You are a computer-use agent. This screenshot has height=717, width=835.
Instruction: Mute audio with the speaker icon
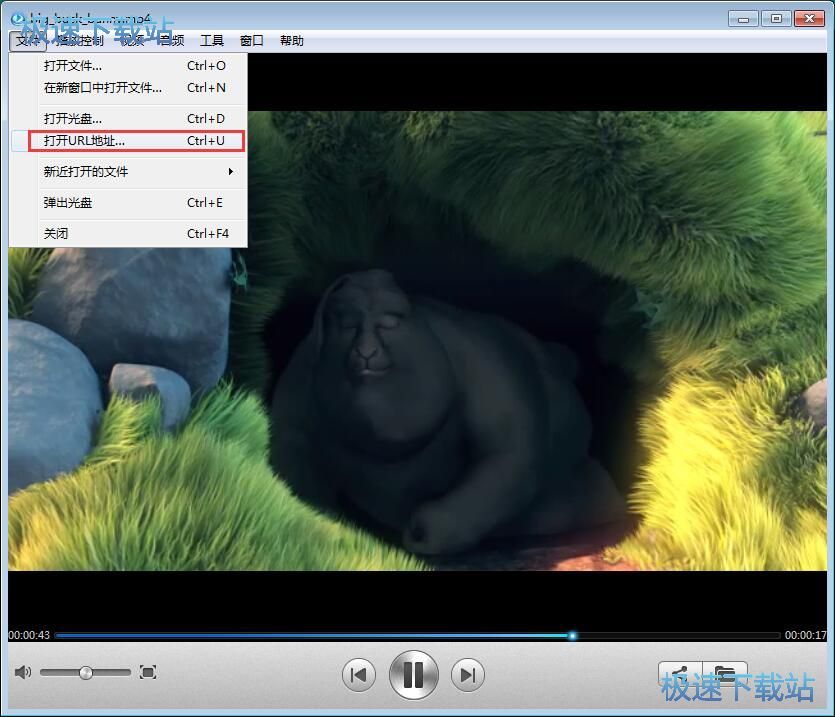point(22,672)
